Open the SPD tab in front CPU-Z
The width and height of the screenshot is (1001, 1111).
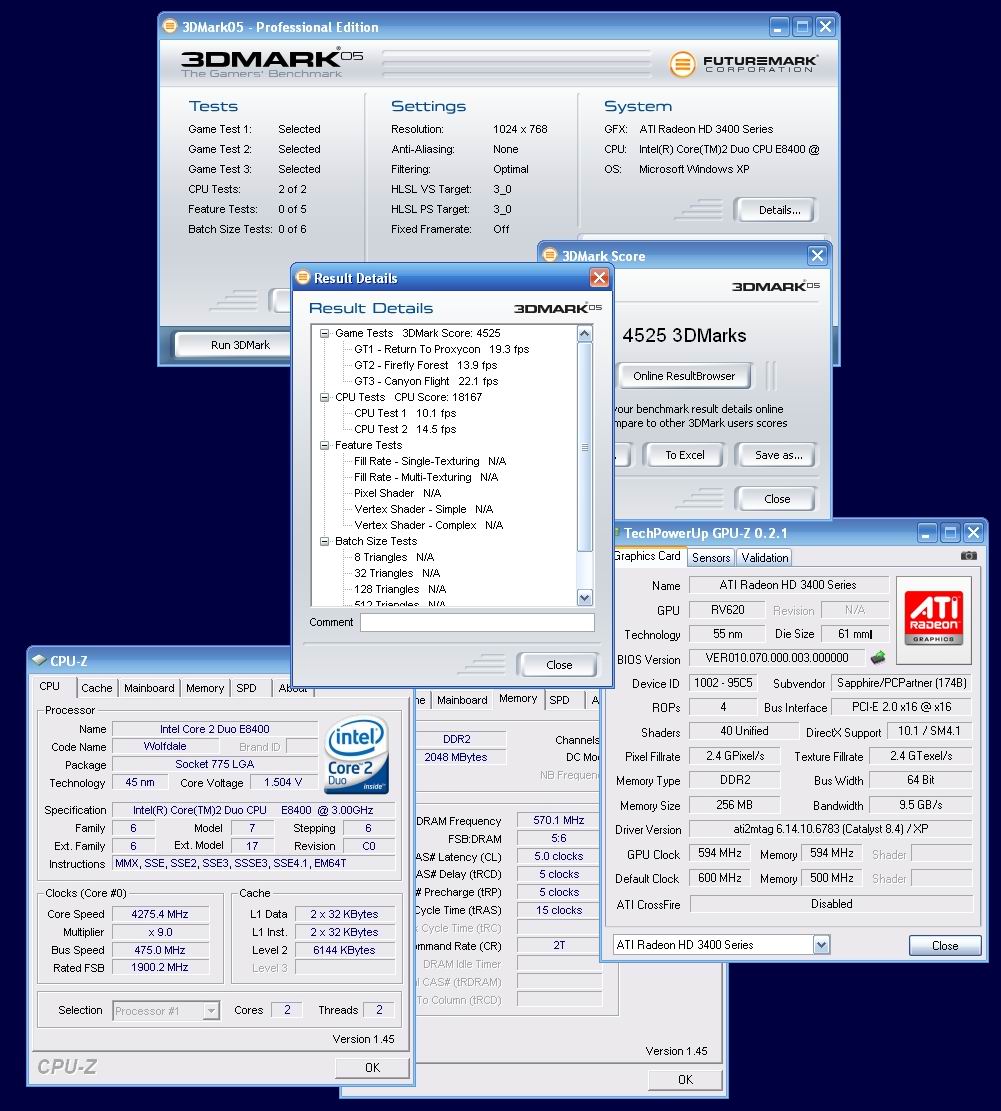[247, 688]
